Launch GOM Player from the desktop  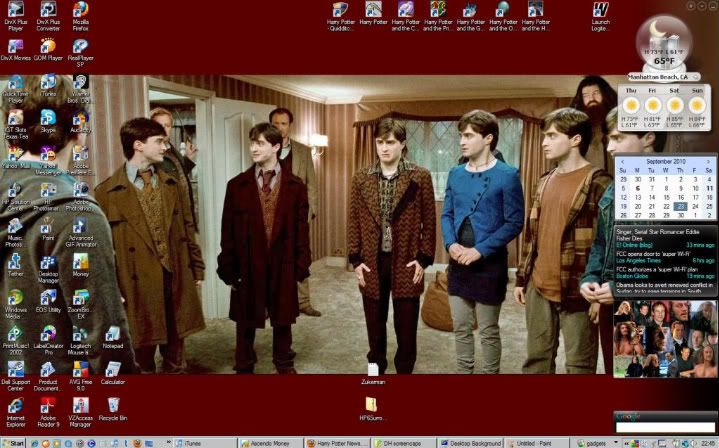click(x=48, y=50)
